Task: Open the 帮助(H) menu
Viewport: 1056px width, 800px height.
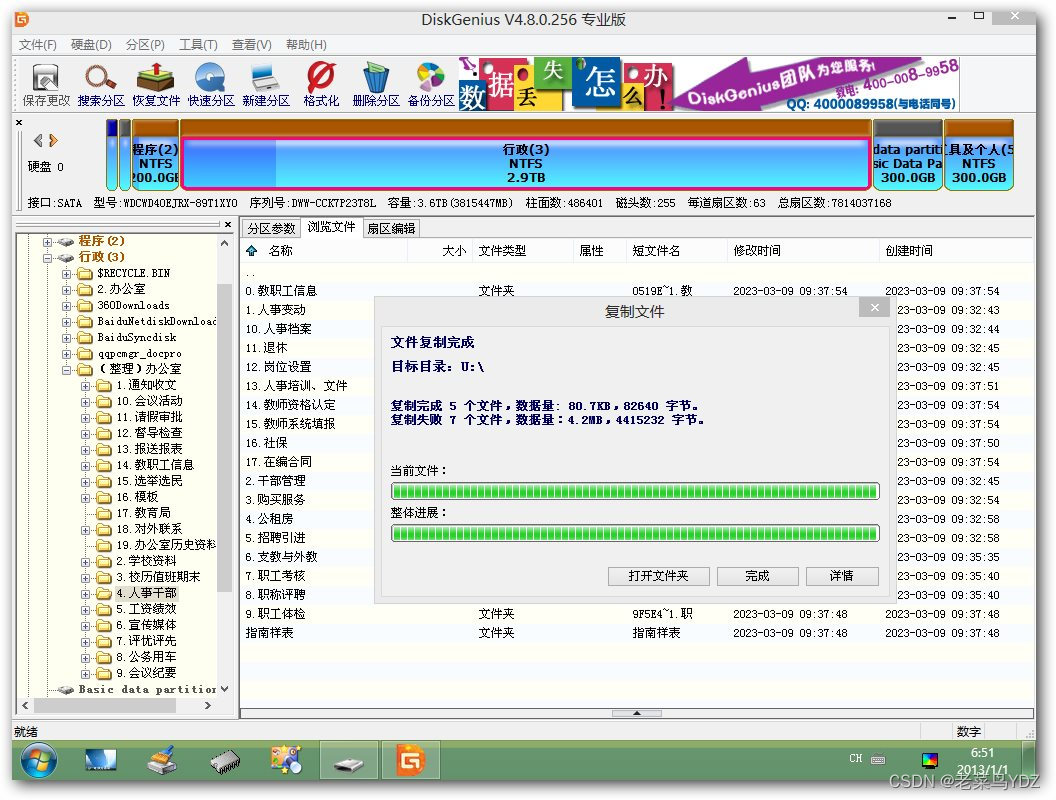Action: pos(306,44)
